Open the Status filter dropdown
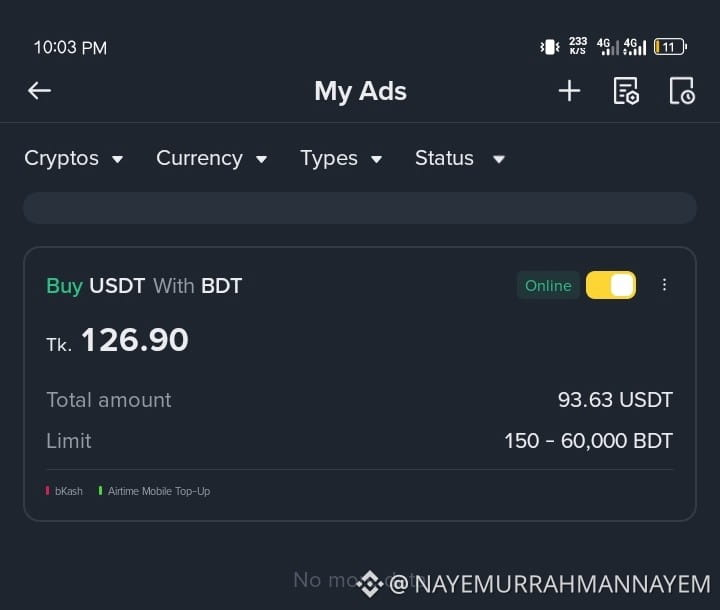720x610 pixels. [460, 158]
